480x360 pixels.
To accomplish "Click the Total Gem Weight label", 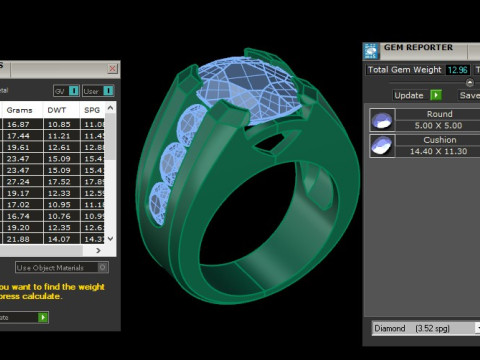I will tap(405, 70).
